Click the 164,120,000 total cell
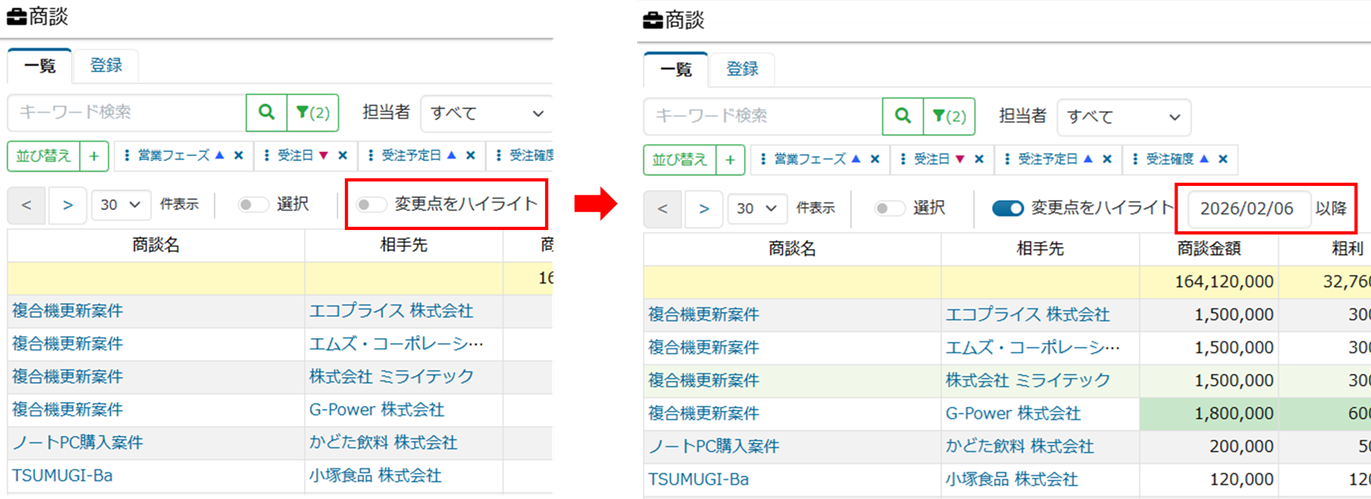This screenshot has width=1371, height=499. (1208, 282)
